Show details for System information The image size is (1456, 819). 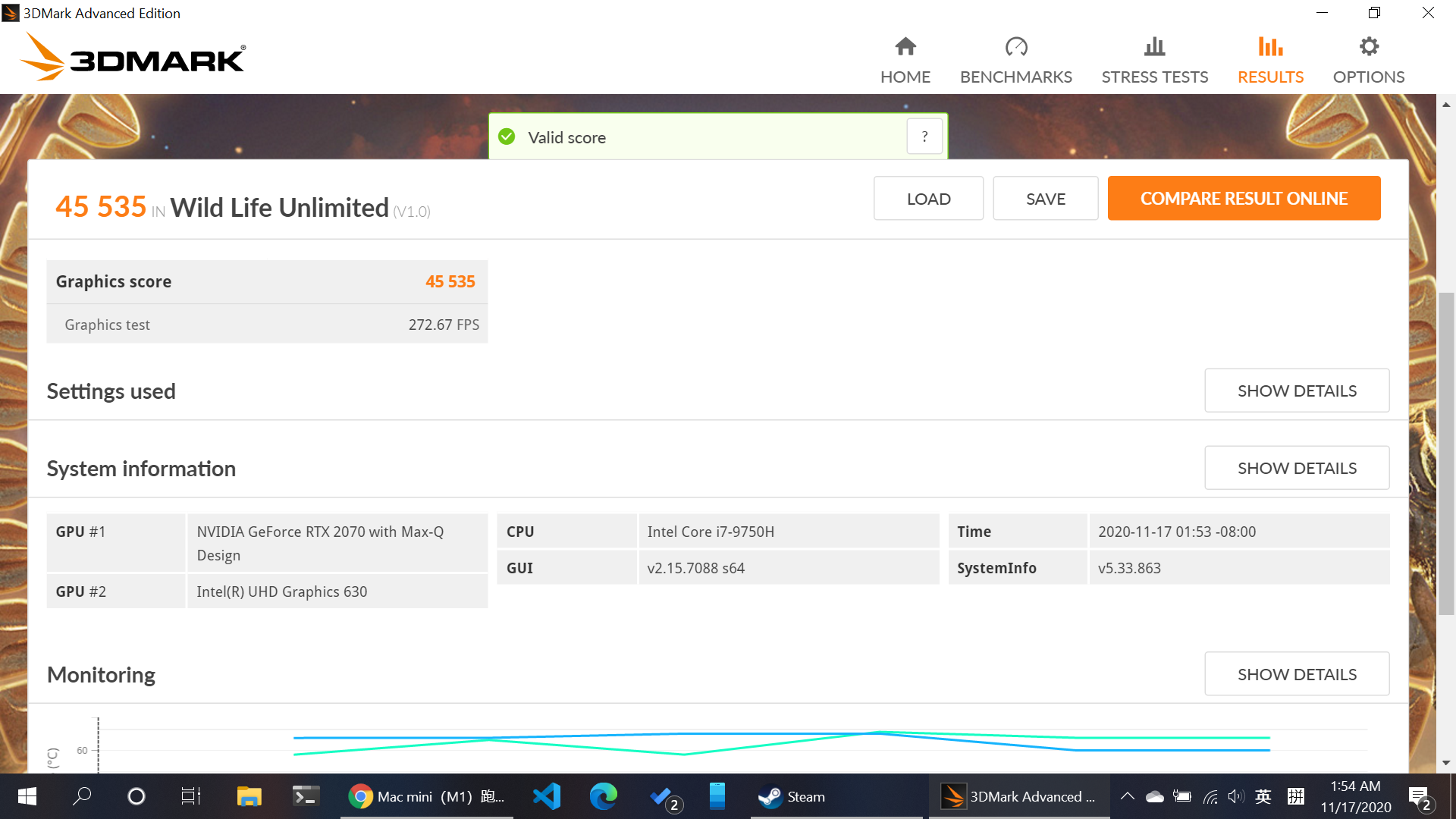coord(1296,468)
